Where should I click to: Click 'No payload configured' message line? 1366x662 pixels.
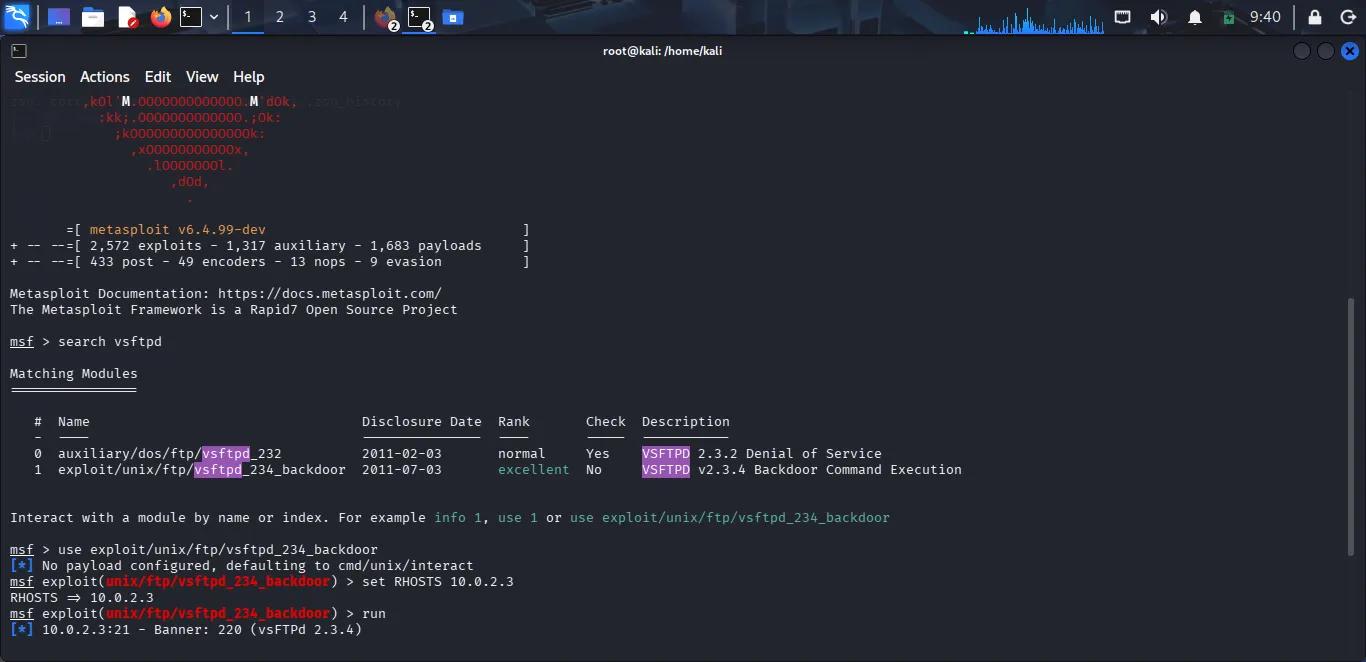242,566
